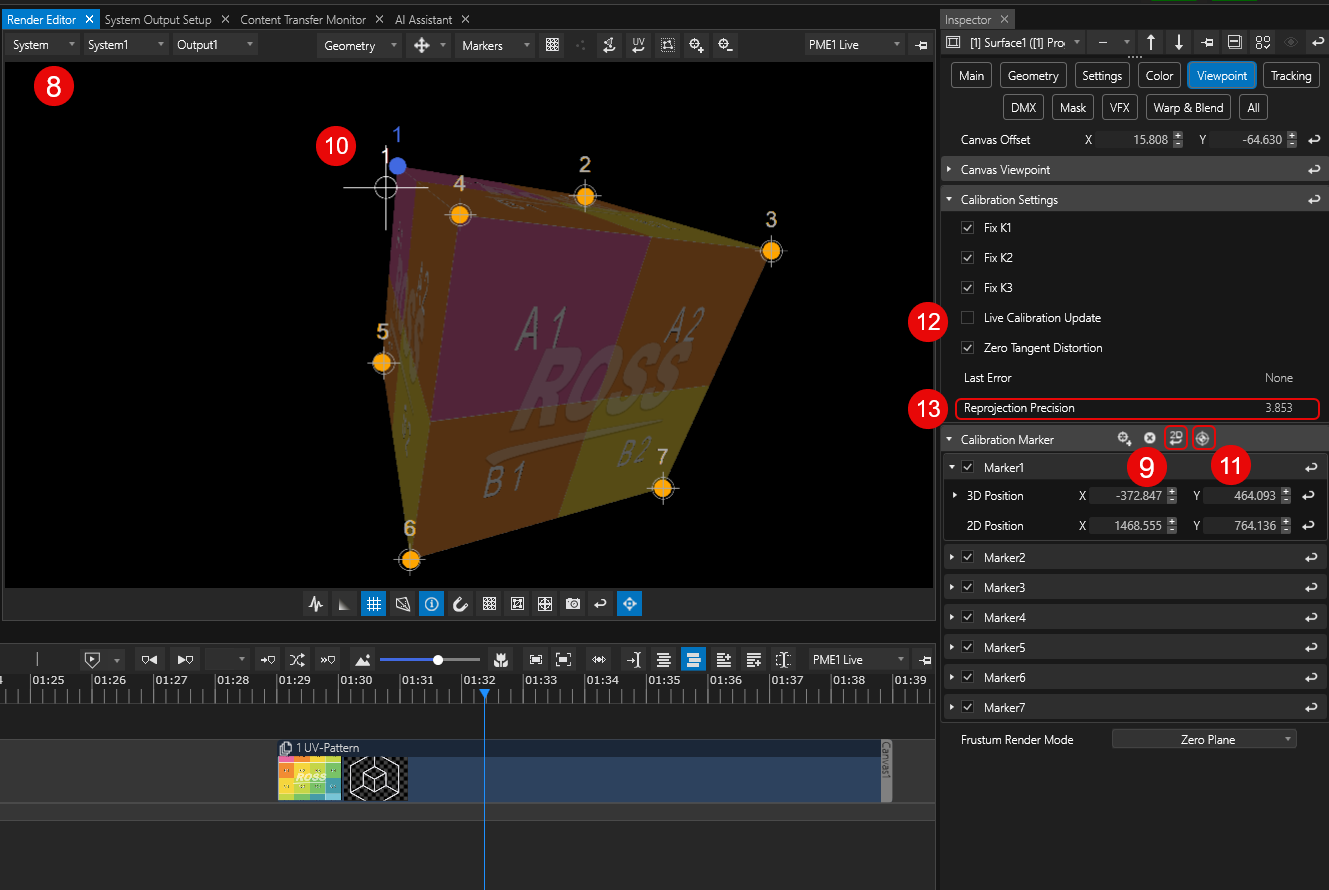Image resolution: width=1329 pixels, height=890 pixels.
Task: Open PME1 Live dropdown in Render Editor toolbar
Action: (x=855, y=45)
